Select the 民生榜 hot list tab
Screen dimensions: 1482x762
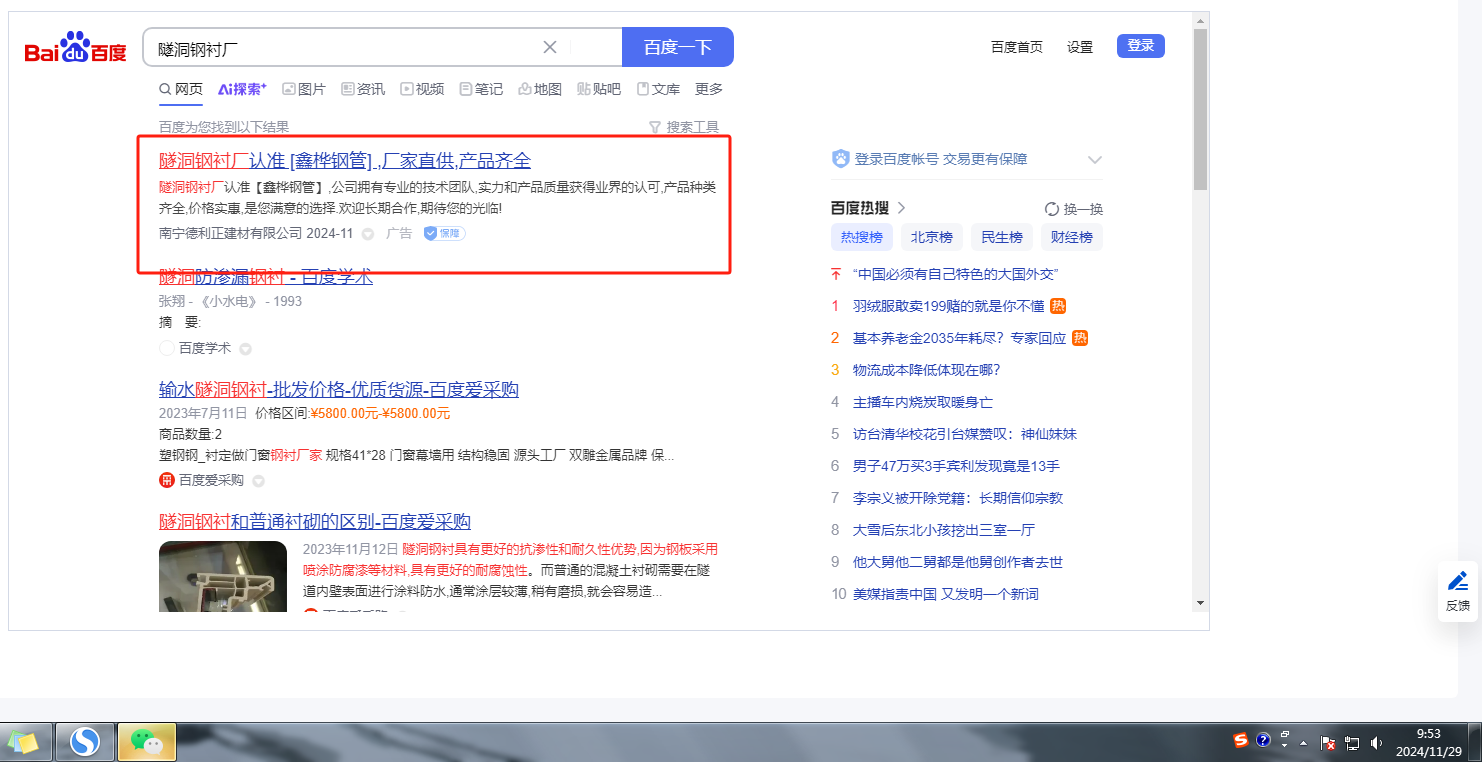[x=1002, y=237]
